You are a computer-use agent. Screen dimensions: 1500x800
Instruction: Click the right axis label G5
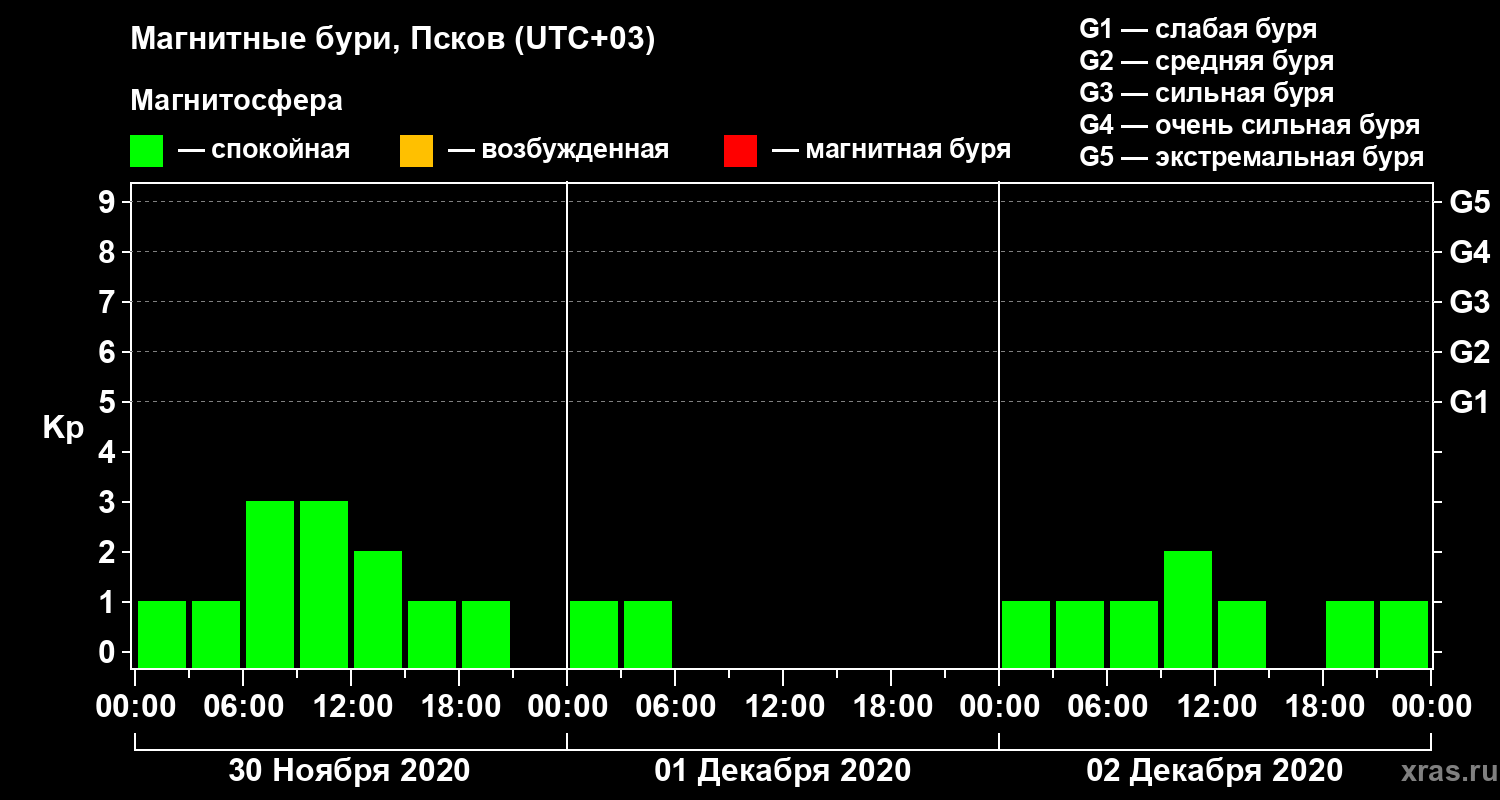(x=1469, y=202)
